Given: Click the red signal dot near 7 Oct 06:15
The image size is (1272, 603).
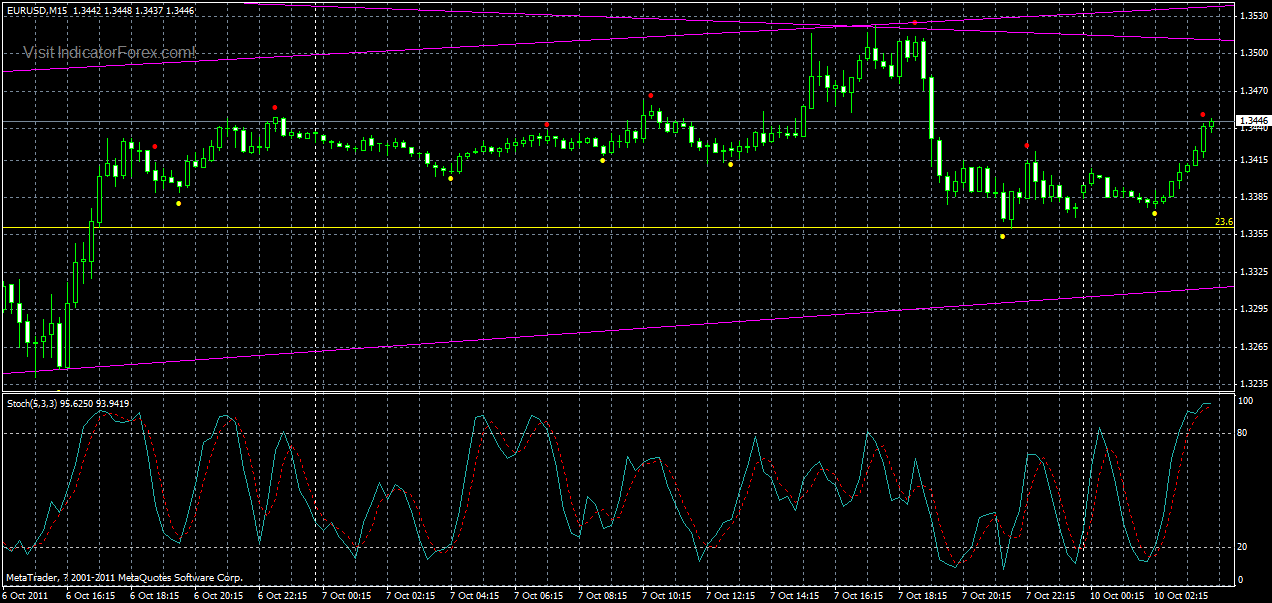Looking at the screenshot, I should pos(545,124).
